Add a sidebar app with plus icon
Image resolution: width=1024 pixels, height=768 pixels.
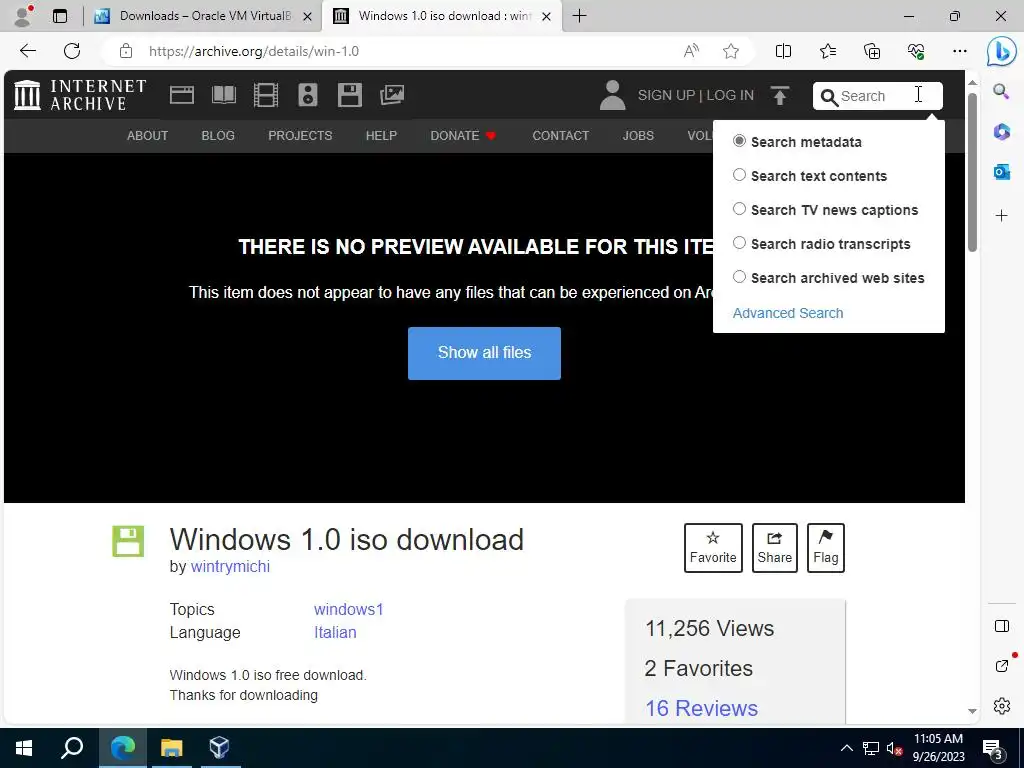point(1001,216)
